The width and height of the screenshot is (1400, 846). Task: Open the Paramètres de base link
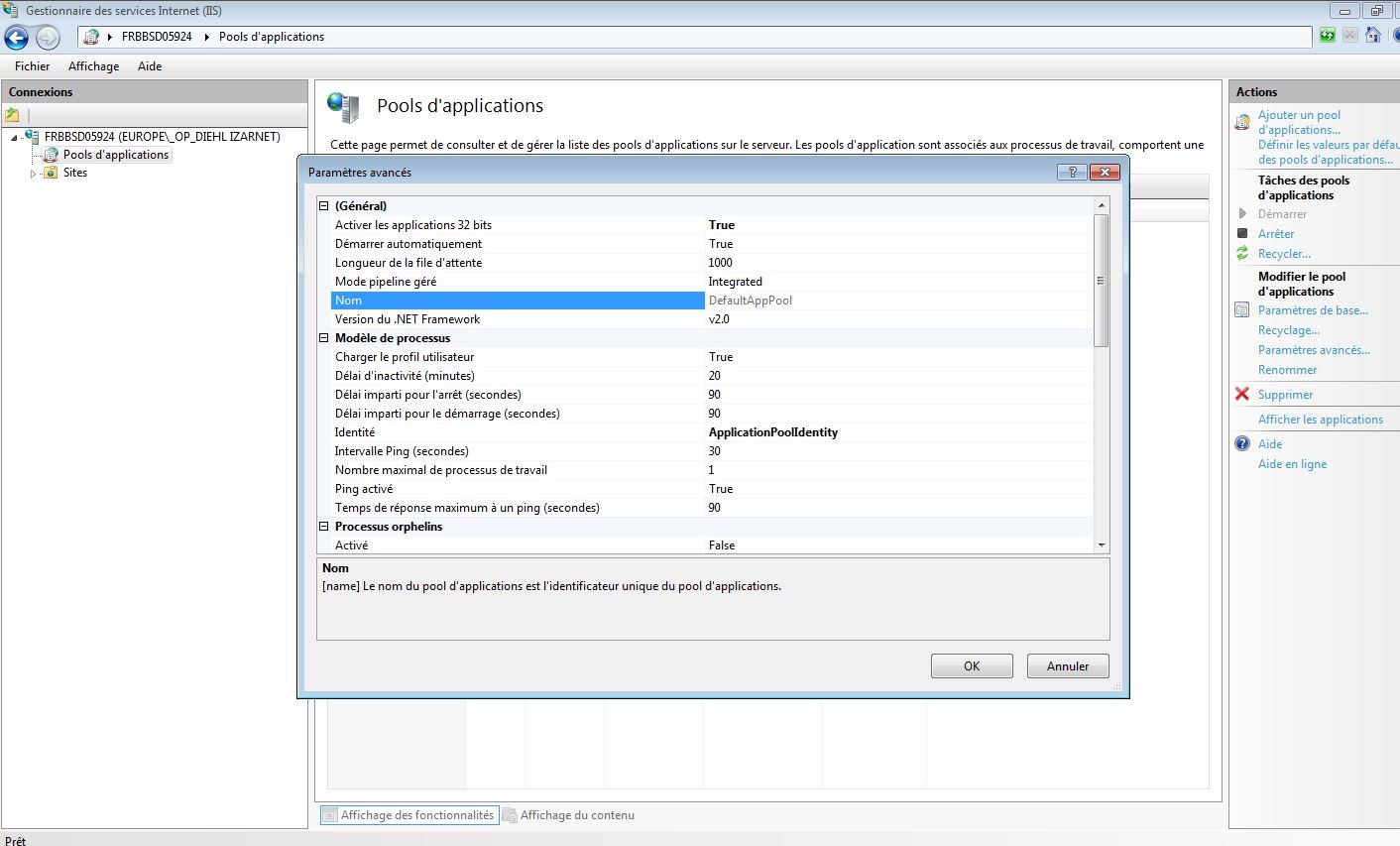pos(1313,310)
